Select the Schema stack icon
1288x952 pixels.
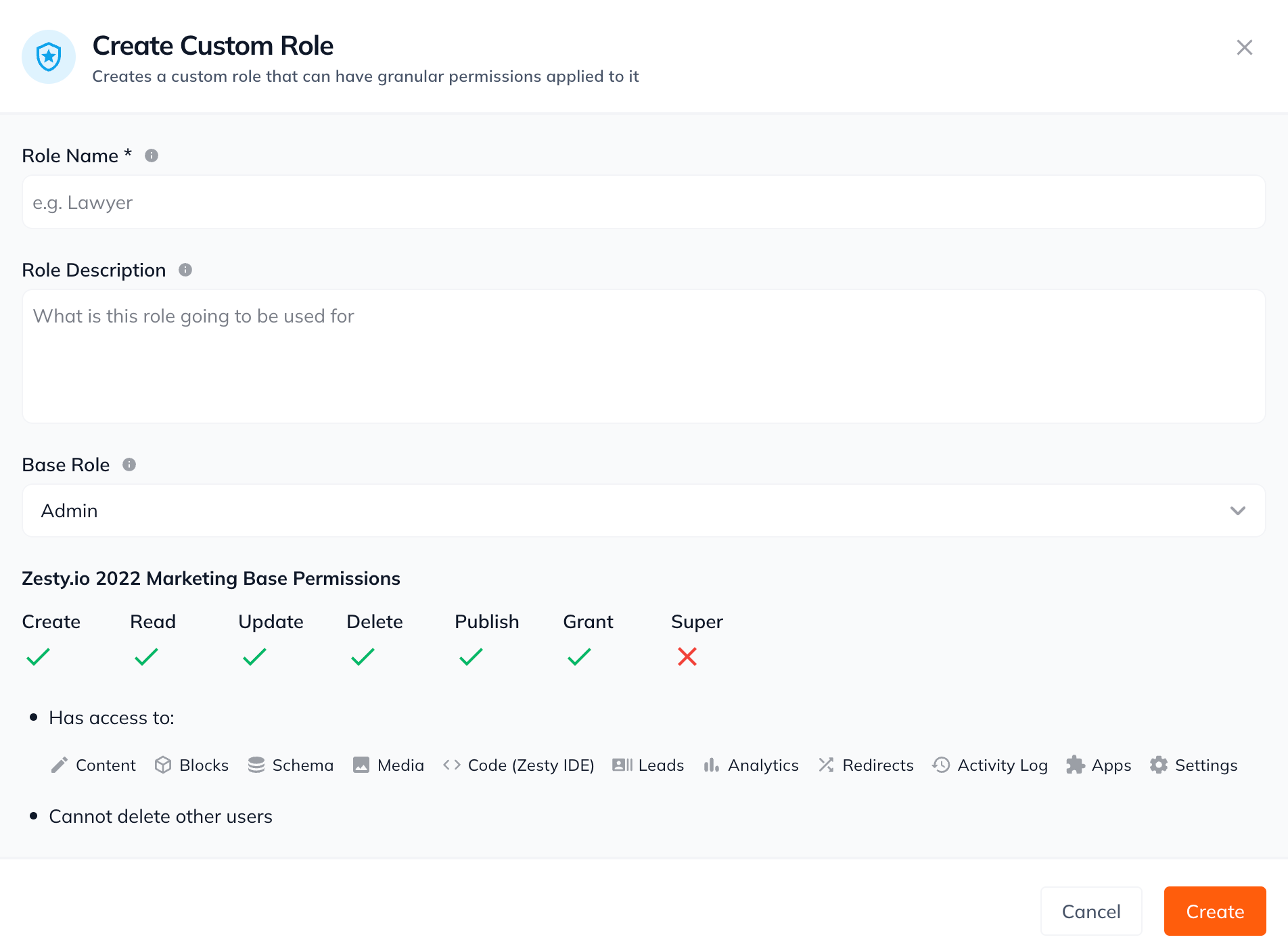coord(256,765)
